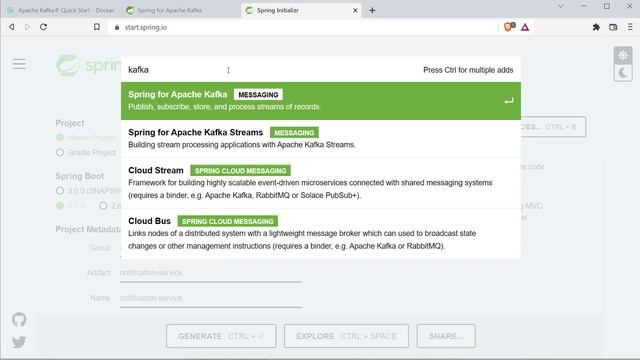Screen dimensions: 640x360
Task: Open the GitHub link icon
Action: click(19, 319)
